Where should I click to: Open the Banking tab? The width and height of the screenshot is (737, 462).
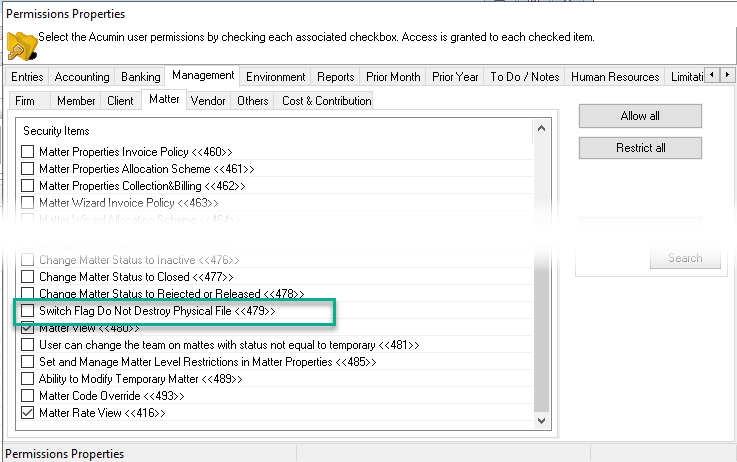(x=141, y=77)
